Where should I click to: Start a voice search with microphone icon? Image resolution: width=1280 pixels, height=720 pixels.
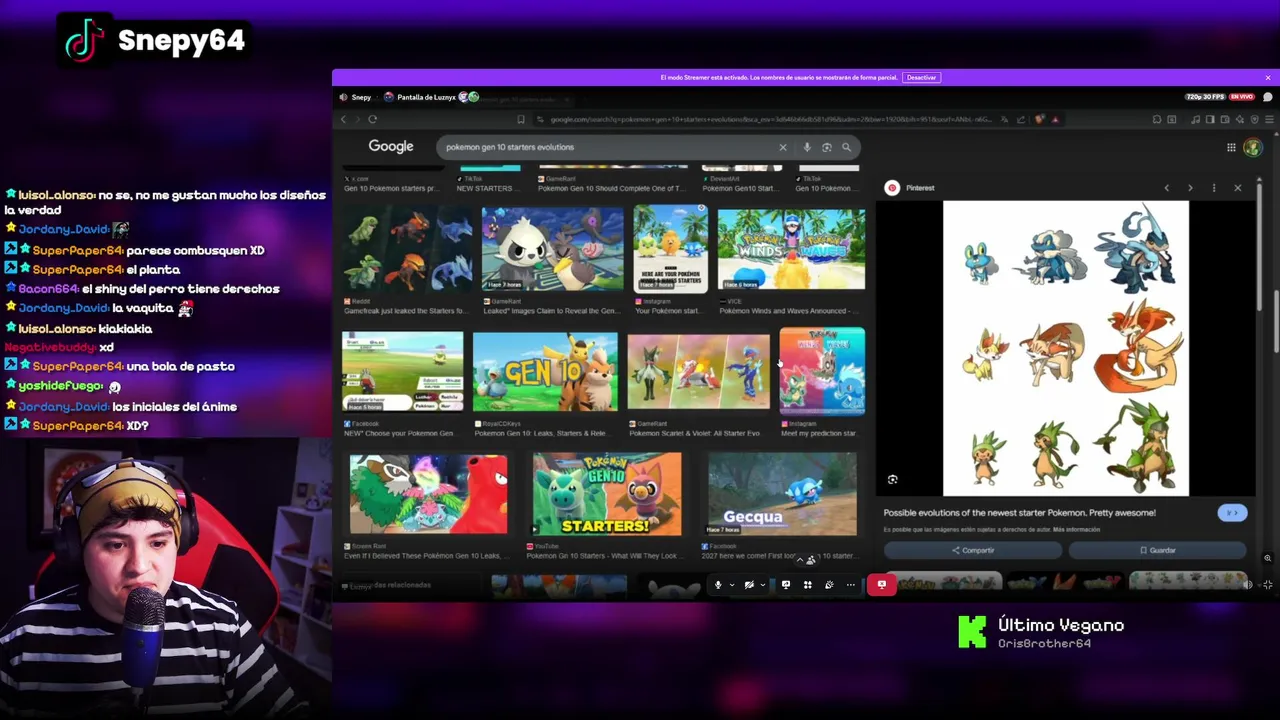(807, 147)
